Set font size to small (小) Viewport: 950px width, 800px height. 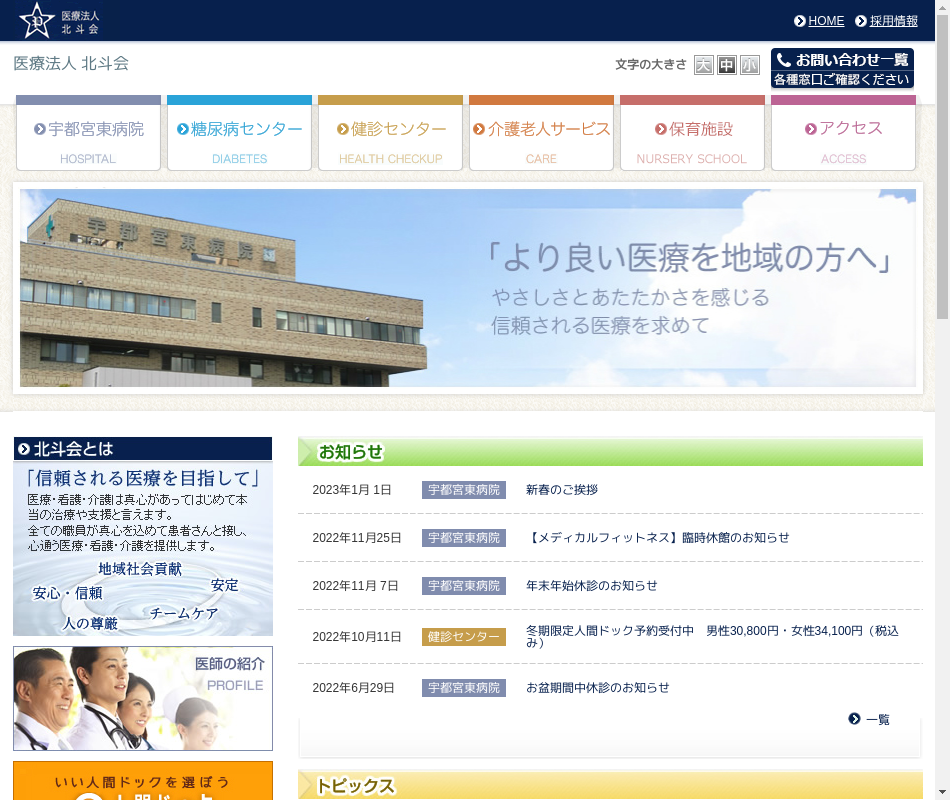coord(750,65)
